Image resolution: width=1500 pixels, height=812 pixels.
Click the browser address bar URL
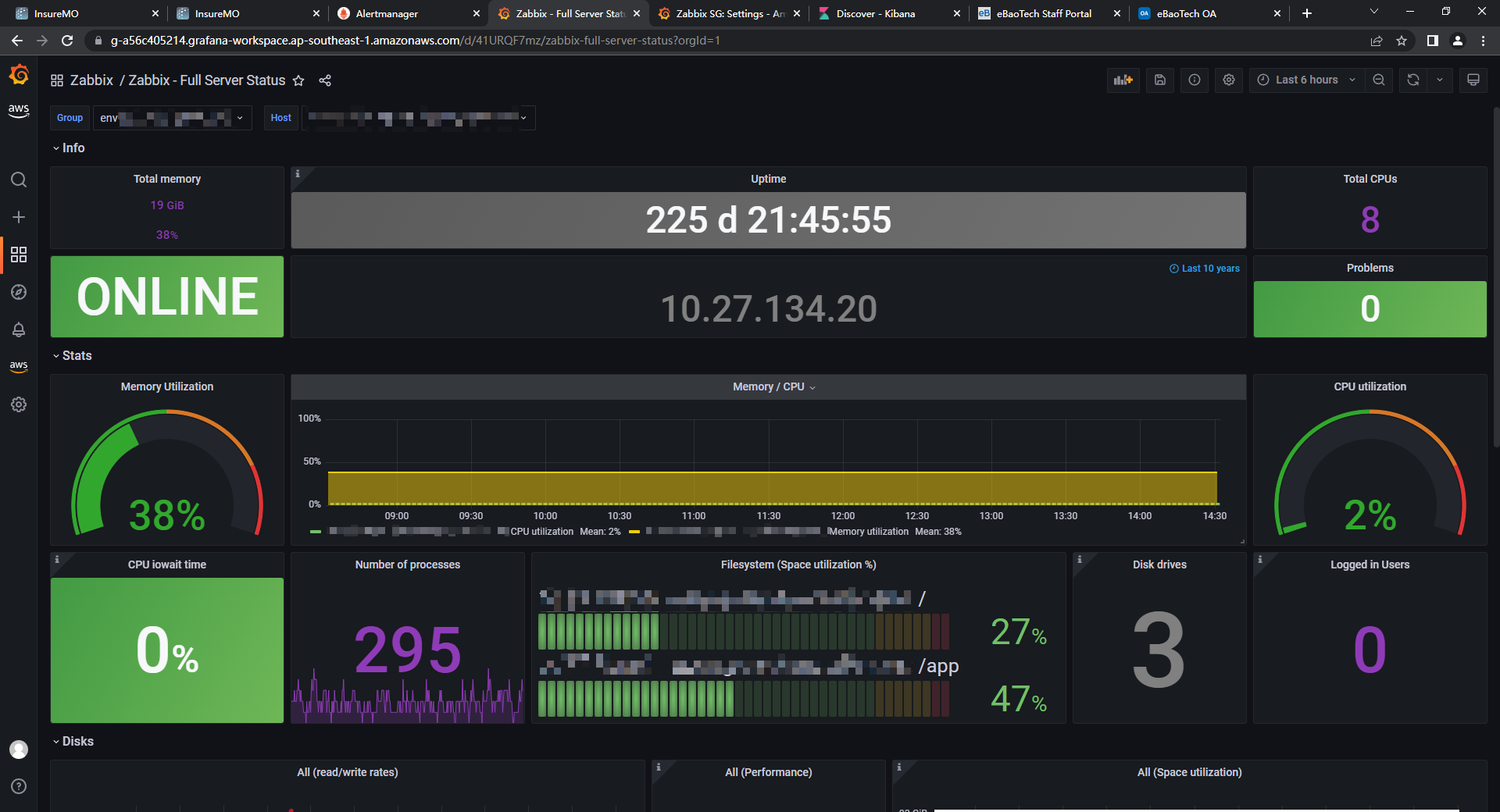(x=415, y=41)
